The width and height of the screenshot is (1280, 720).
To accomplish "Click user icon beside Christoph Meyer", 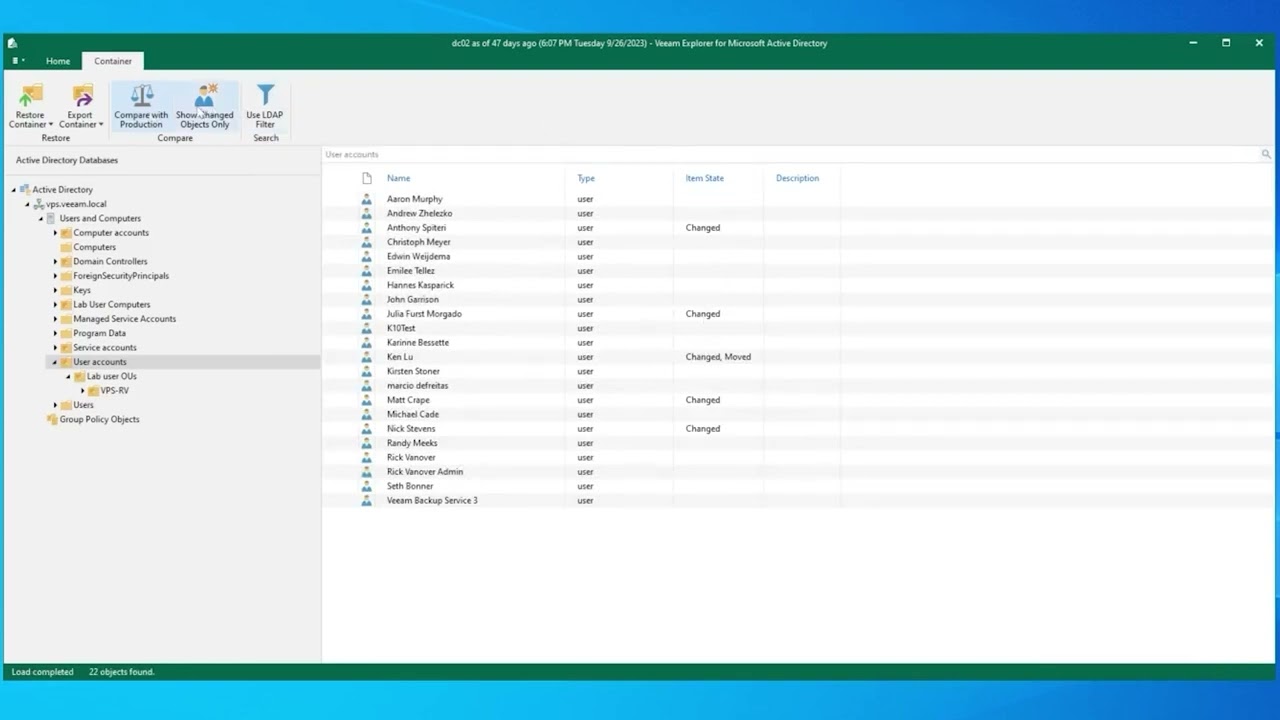I will [x=366, y=242].
